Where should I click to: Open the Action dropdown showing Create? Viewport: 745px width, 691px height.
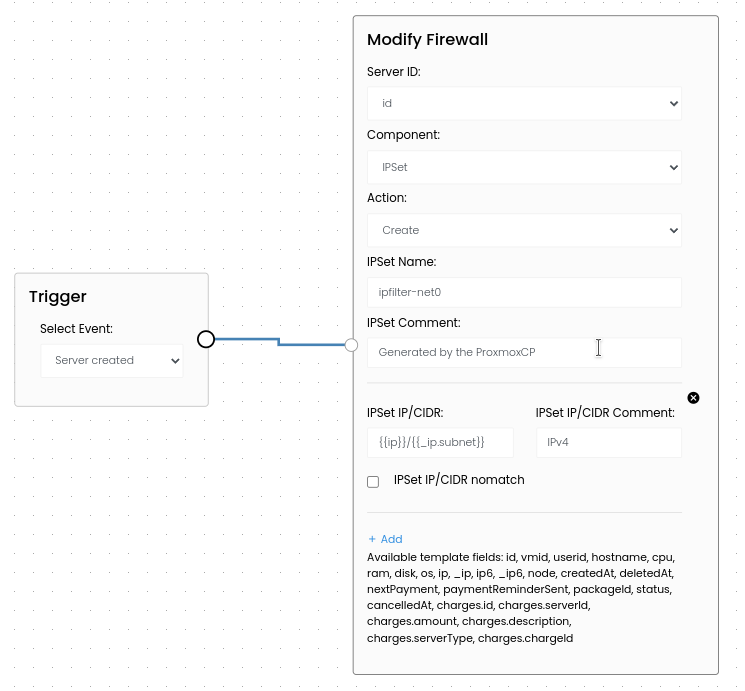point(524,230)
